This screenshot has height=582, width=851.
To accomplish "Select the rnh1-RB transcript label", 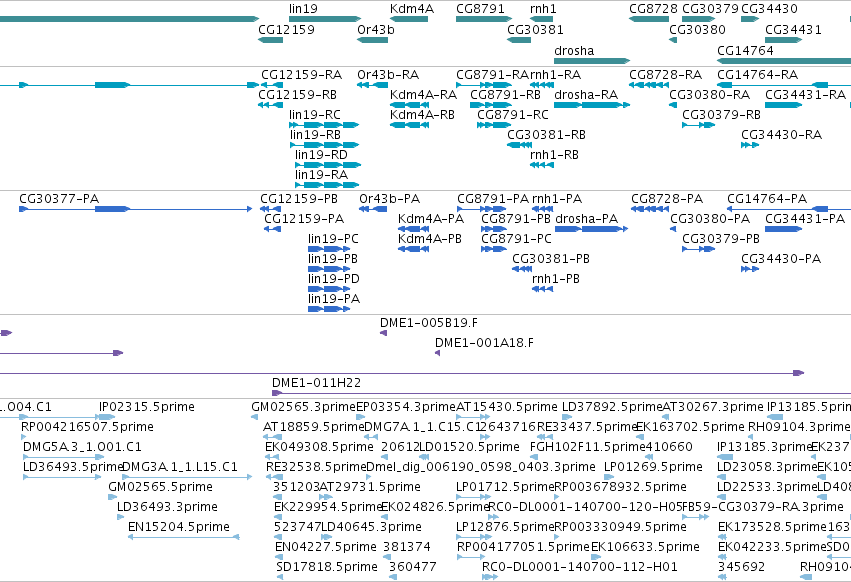I will point(555,155).
